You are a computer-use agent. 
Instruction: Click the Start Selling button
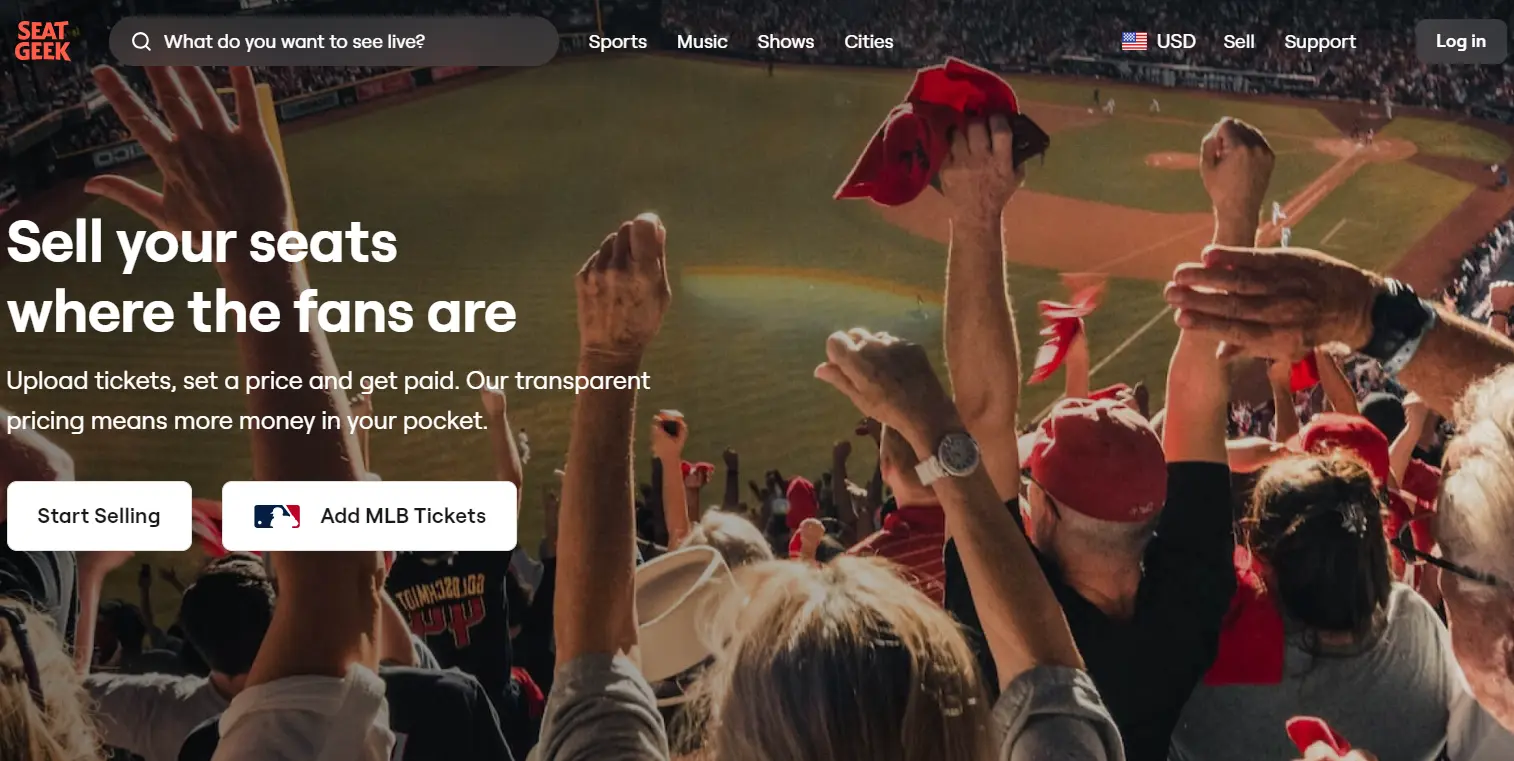pyautogui.click(x=99, y=516)
